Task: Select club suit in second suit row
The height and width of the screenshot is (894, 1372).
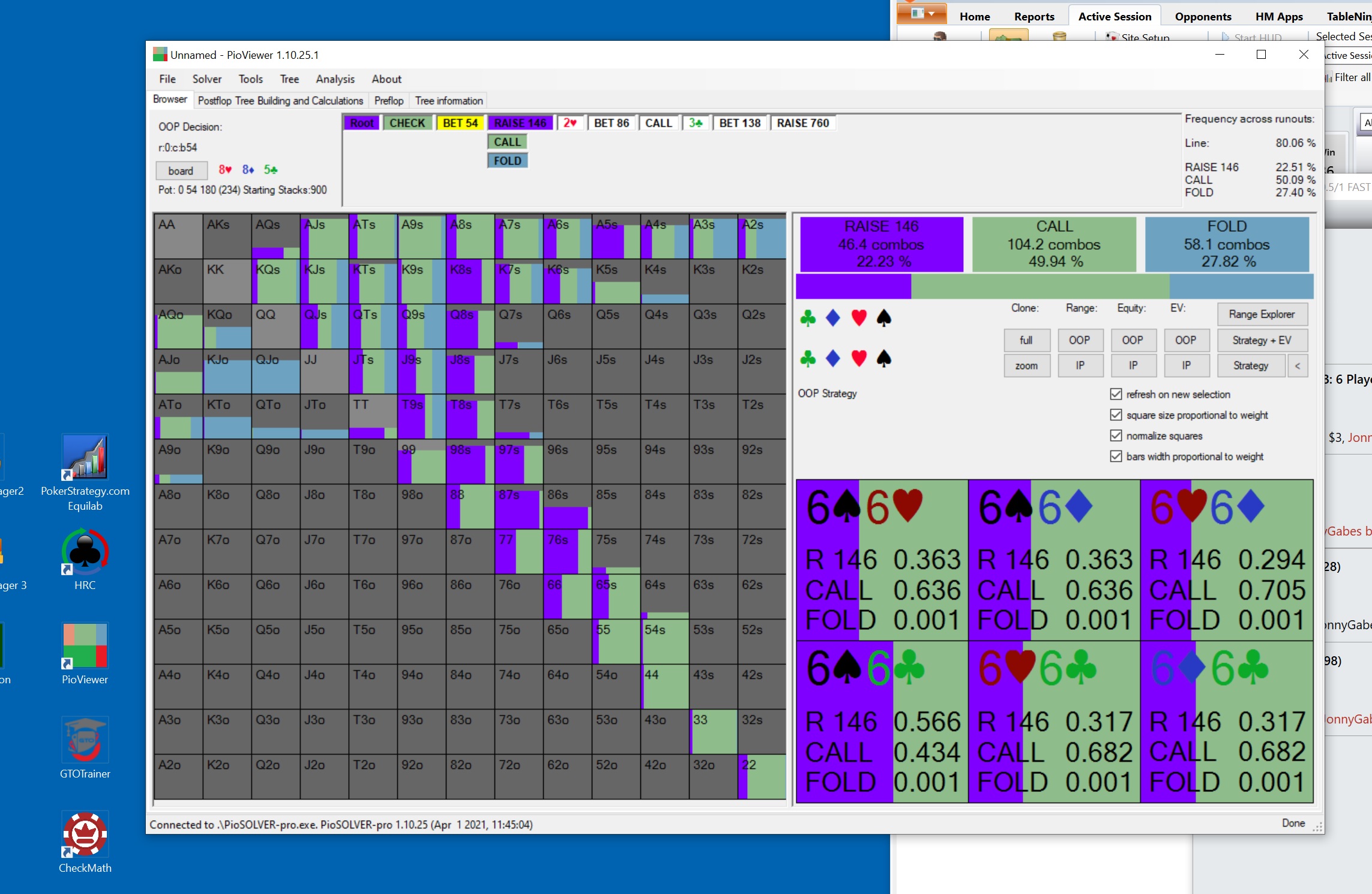Action: tap(808, 358)
